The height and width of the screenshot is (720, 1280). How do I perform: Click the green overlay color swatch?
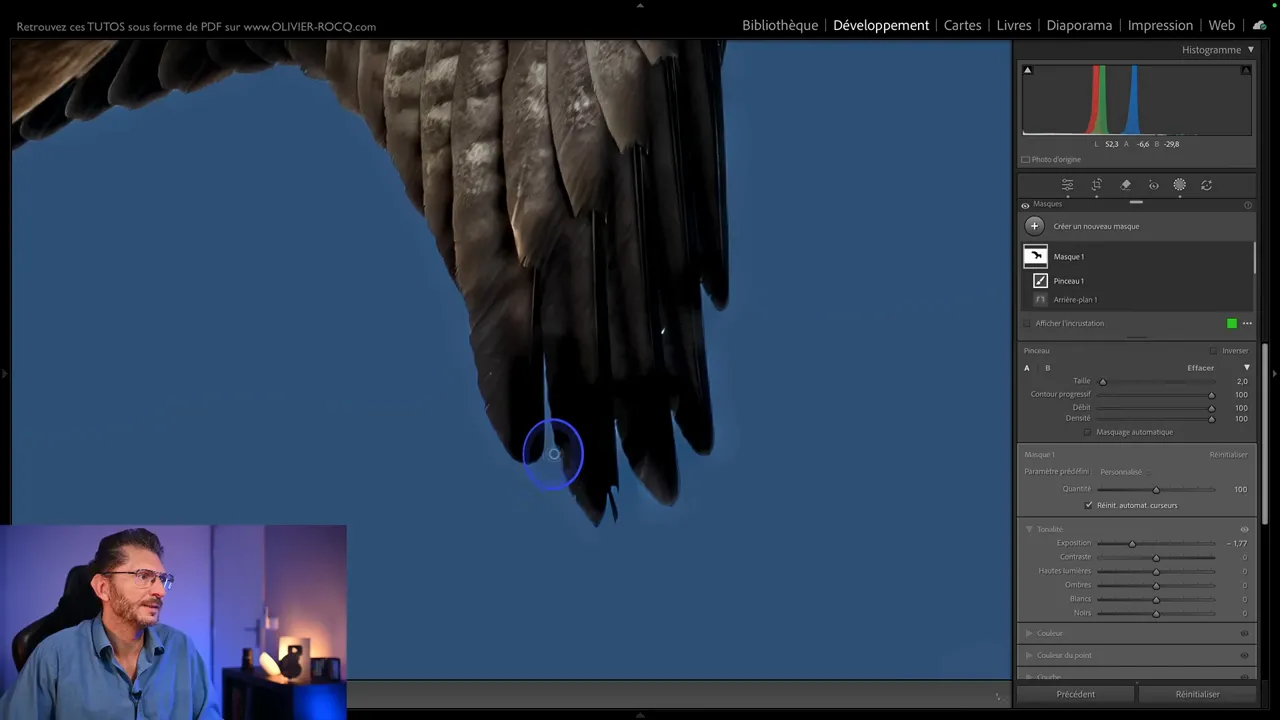(x=1232, y=323)
